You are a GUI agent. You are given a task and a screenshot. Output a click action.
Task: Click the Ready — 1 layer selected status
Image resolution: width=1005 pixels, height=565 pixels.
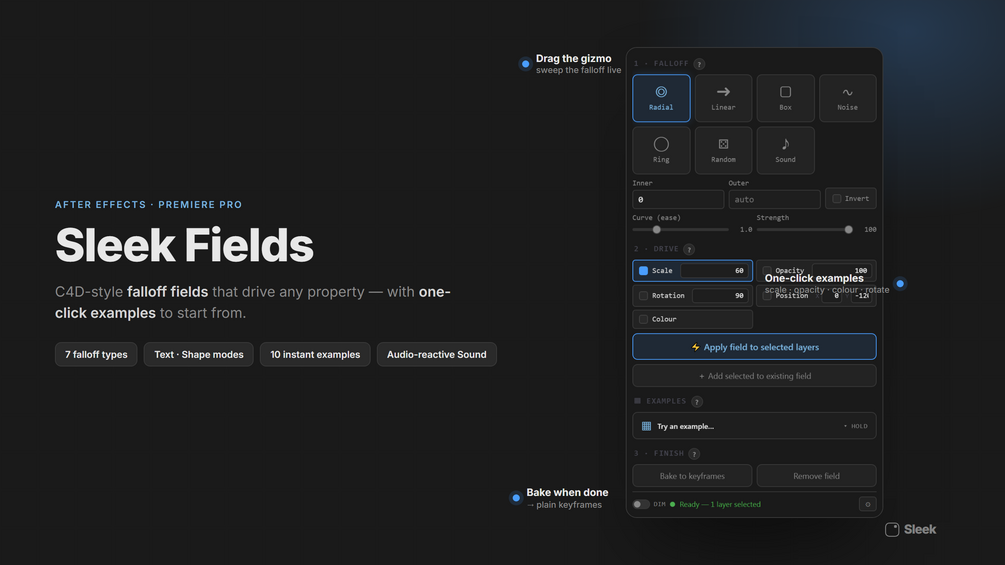720,504
